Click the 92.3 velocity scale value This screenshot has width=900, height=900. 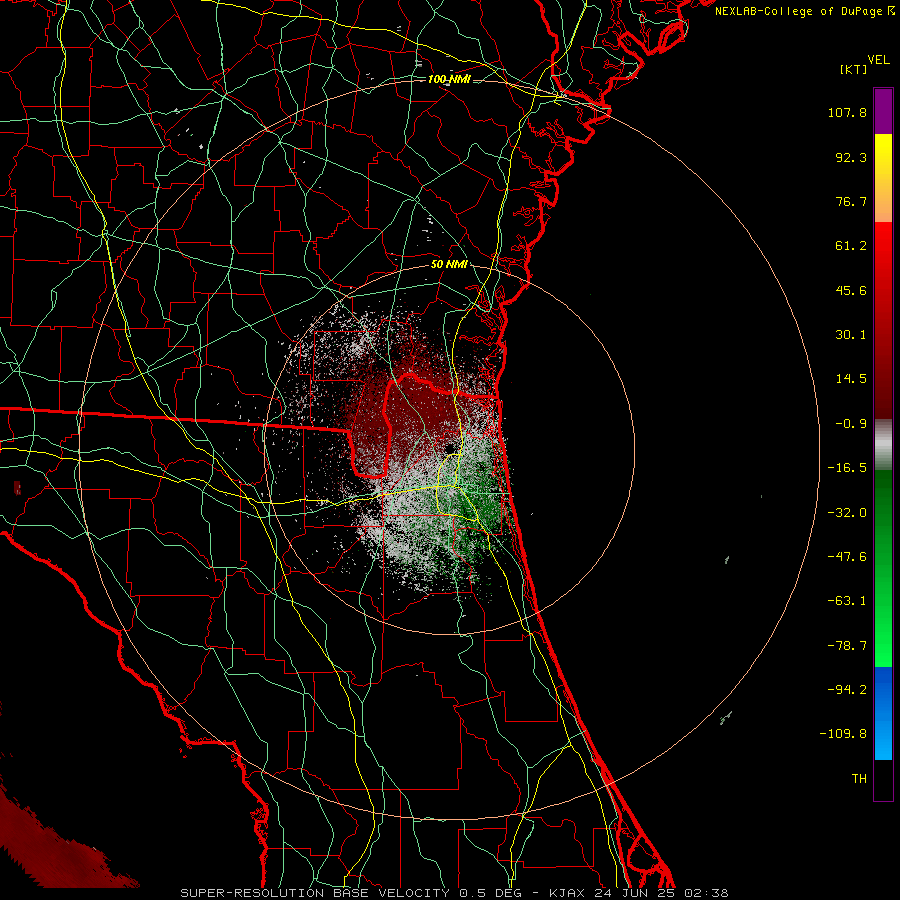coord(851,157)
